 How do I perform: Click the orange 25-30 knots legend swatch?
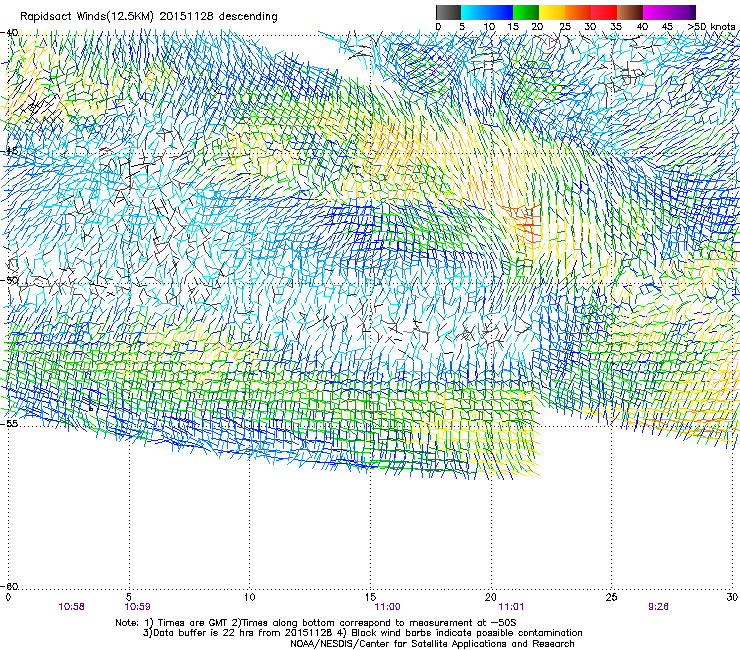[x=578, y=12]
